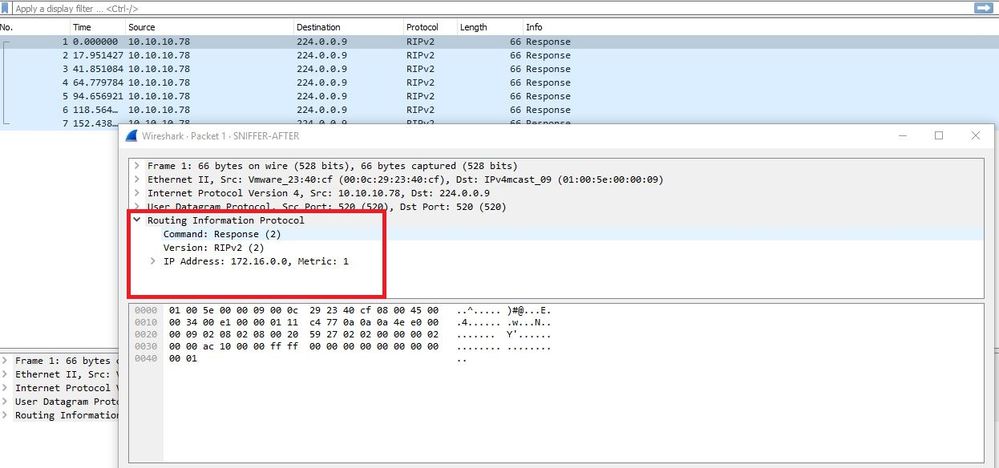Expand the Ethernet II row in Packet 1 window

point(137,180)
